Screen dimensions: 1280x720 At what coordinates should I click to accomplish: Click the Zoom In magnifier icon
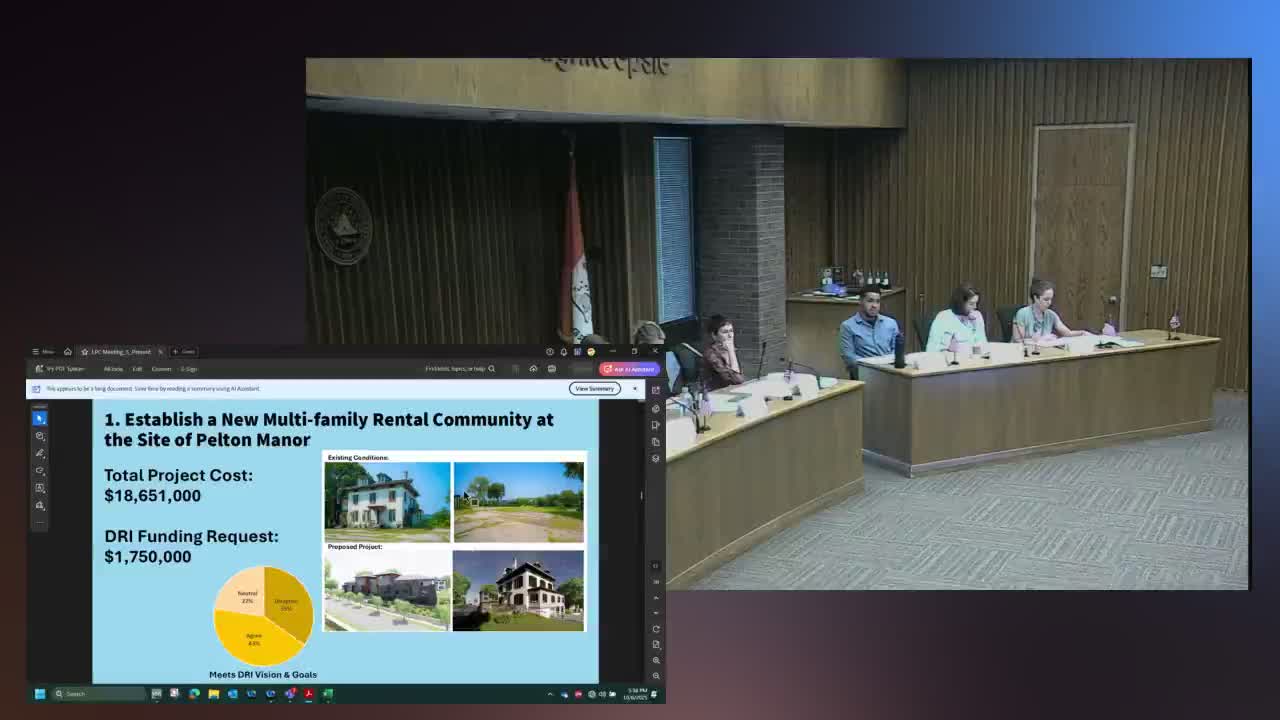click(656, 660)
